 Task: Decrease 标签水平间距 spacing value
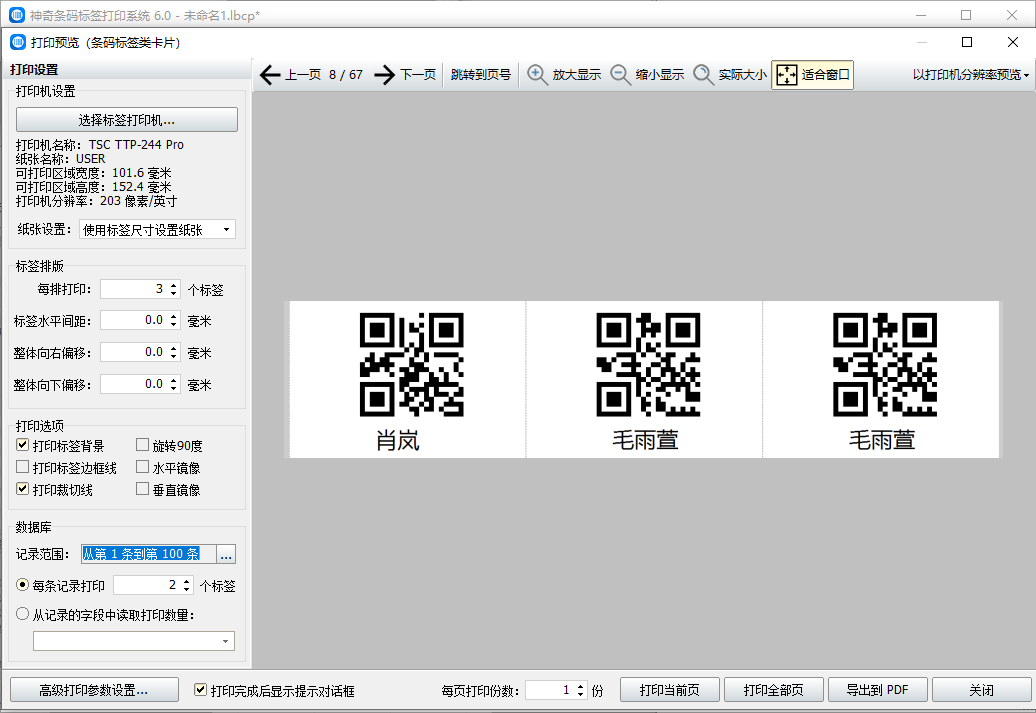(x=174, y=325)
